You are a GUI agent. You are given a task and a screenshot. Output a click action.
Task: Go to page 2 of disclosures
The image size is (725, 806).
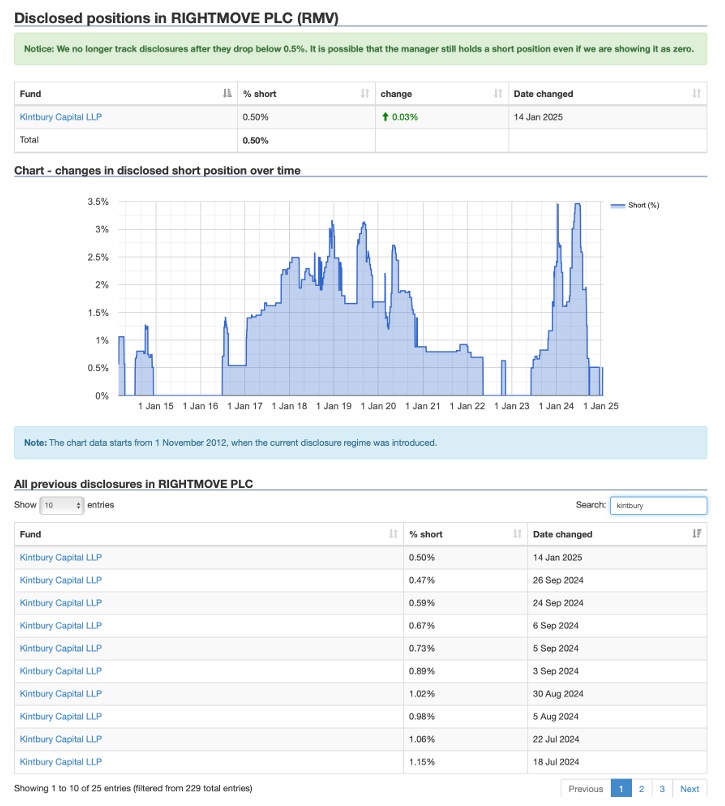tap(642, 789)
